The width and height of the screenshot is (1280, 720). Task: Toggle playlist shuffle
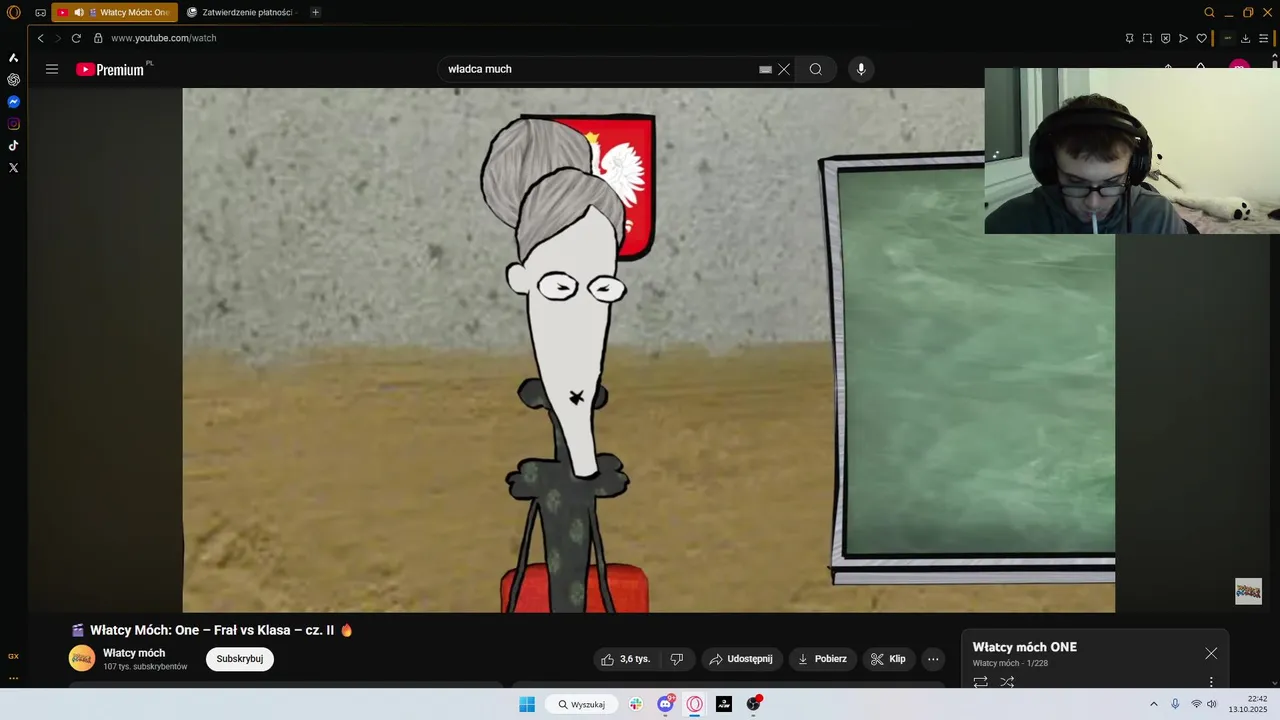(1007, 682)
